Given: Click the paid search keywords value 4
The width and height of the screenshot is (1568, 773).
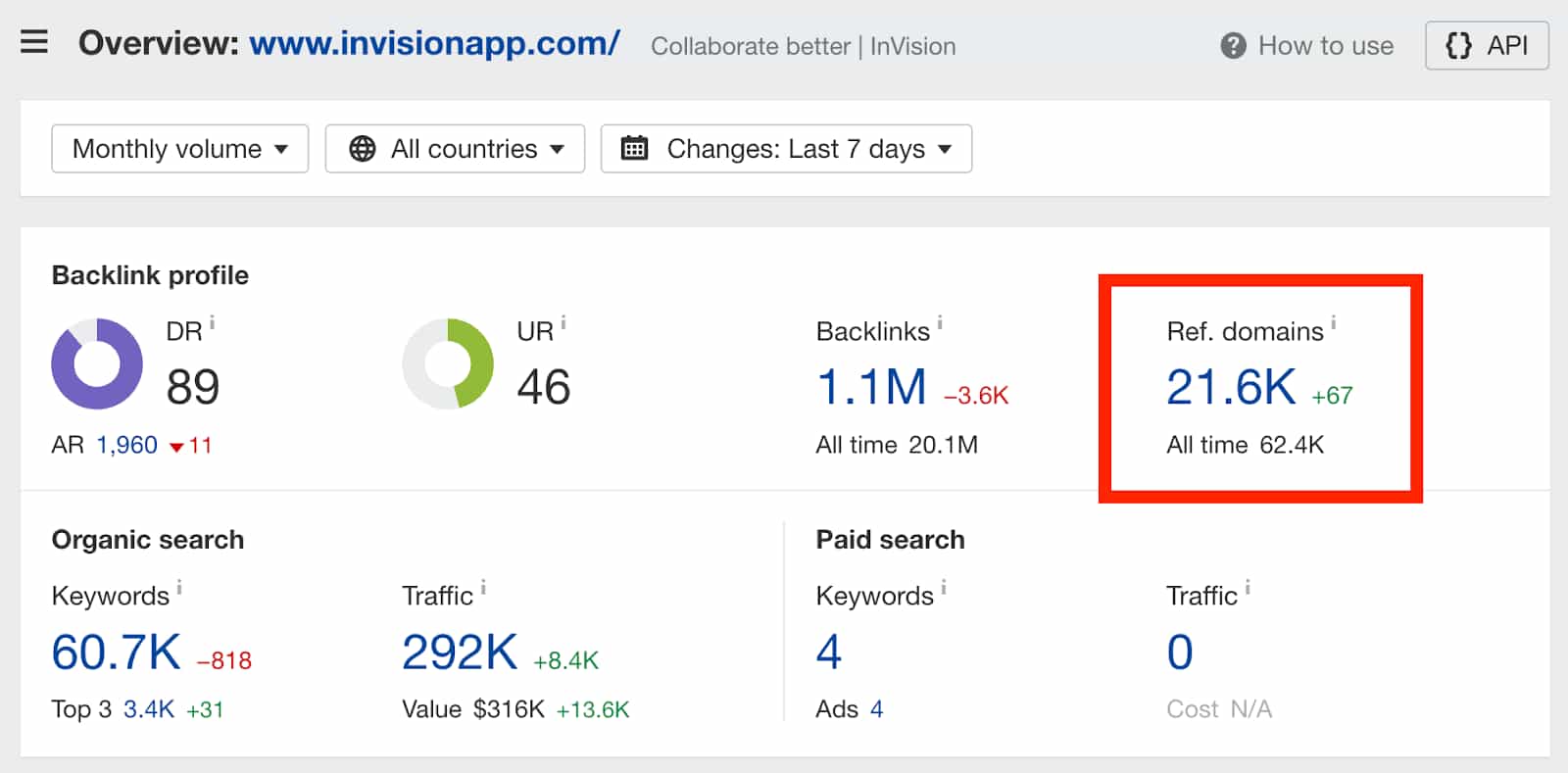Looking at the screenshot, I should click(829, 652).
